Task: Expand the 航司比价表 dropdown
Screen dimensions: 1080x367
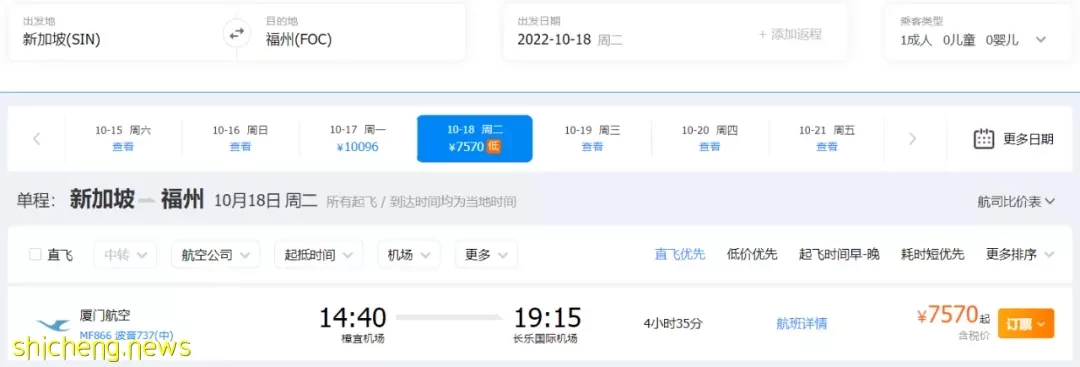Action: click(x=1016, y=202)
